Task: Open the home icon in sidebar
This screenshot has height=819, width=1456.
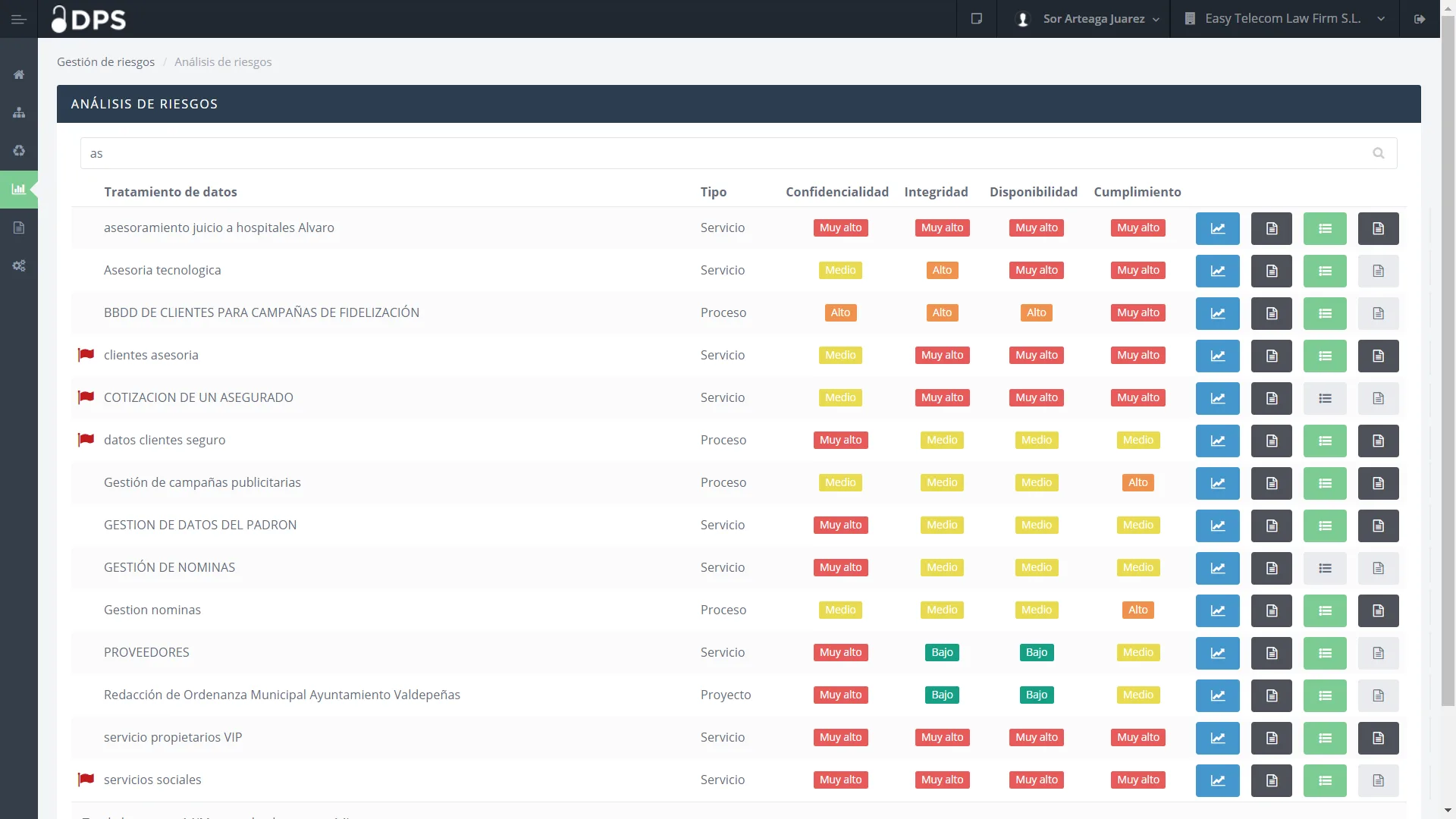Action: [x=19, y=74]
